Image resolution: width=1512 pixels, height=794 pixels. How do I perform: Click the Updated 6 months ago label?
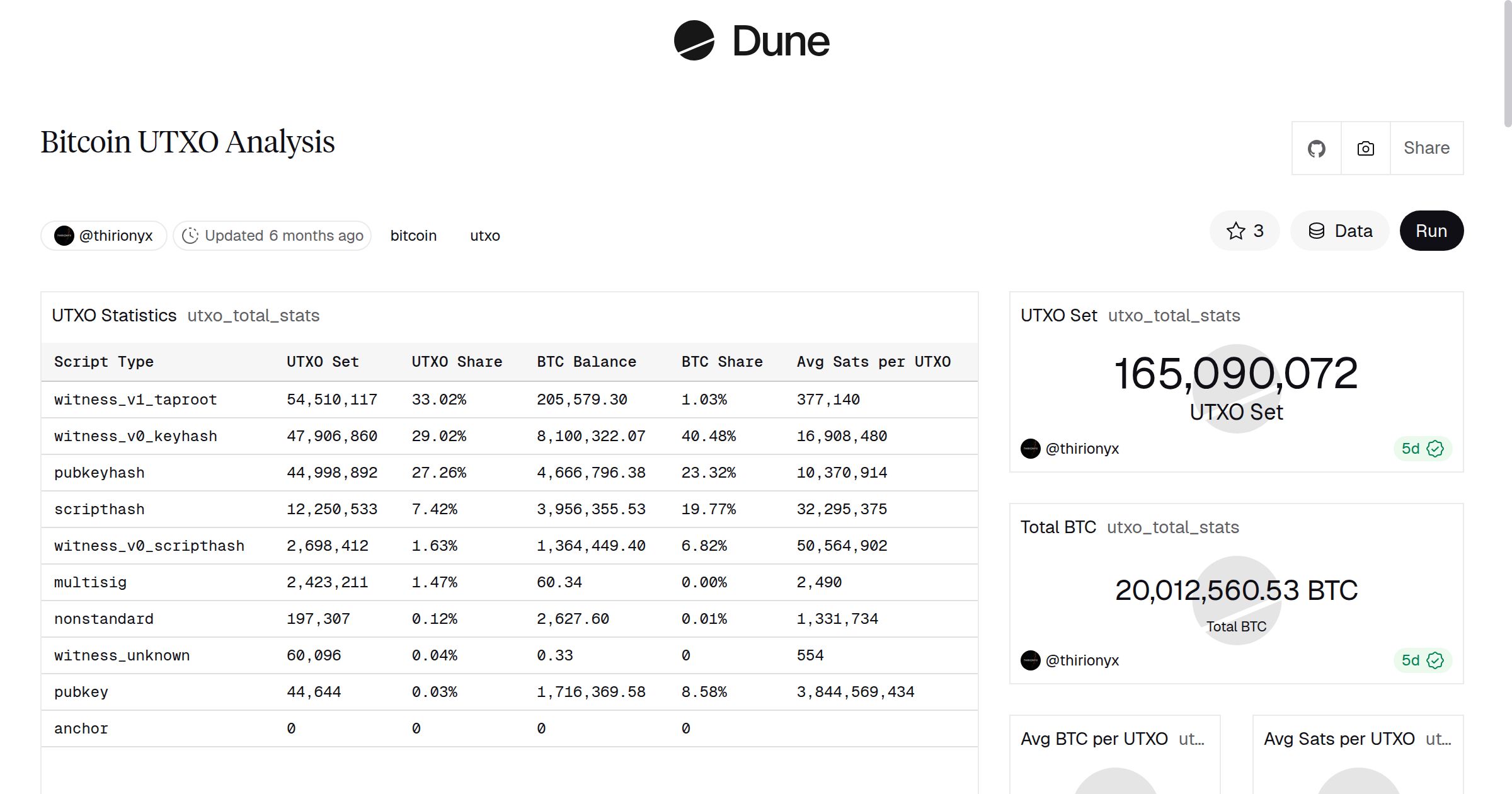[283, 235]
